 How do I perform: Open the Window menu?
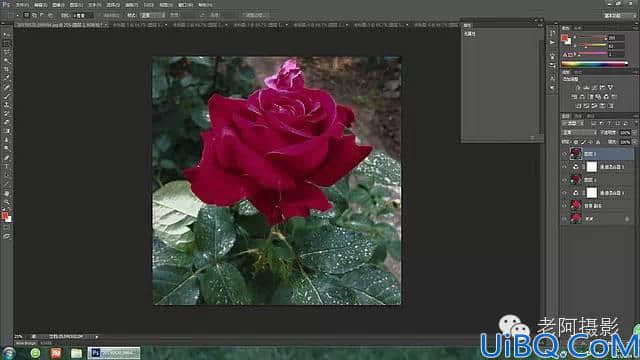185,5
